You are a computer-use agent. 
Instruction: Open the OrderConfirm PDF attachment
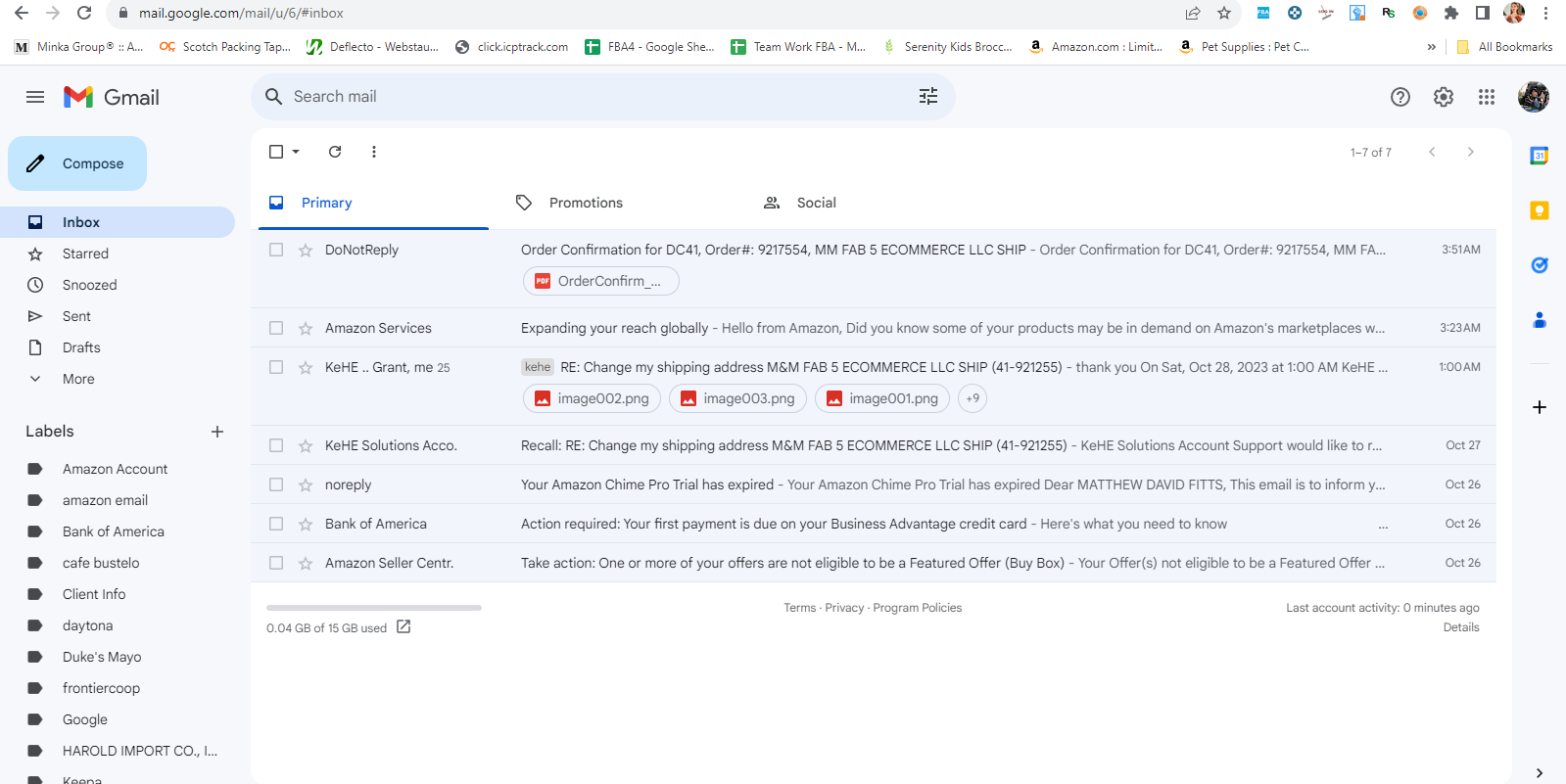[x=601, y=281]
